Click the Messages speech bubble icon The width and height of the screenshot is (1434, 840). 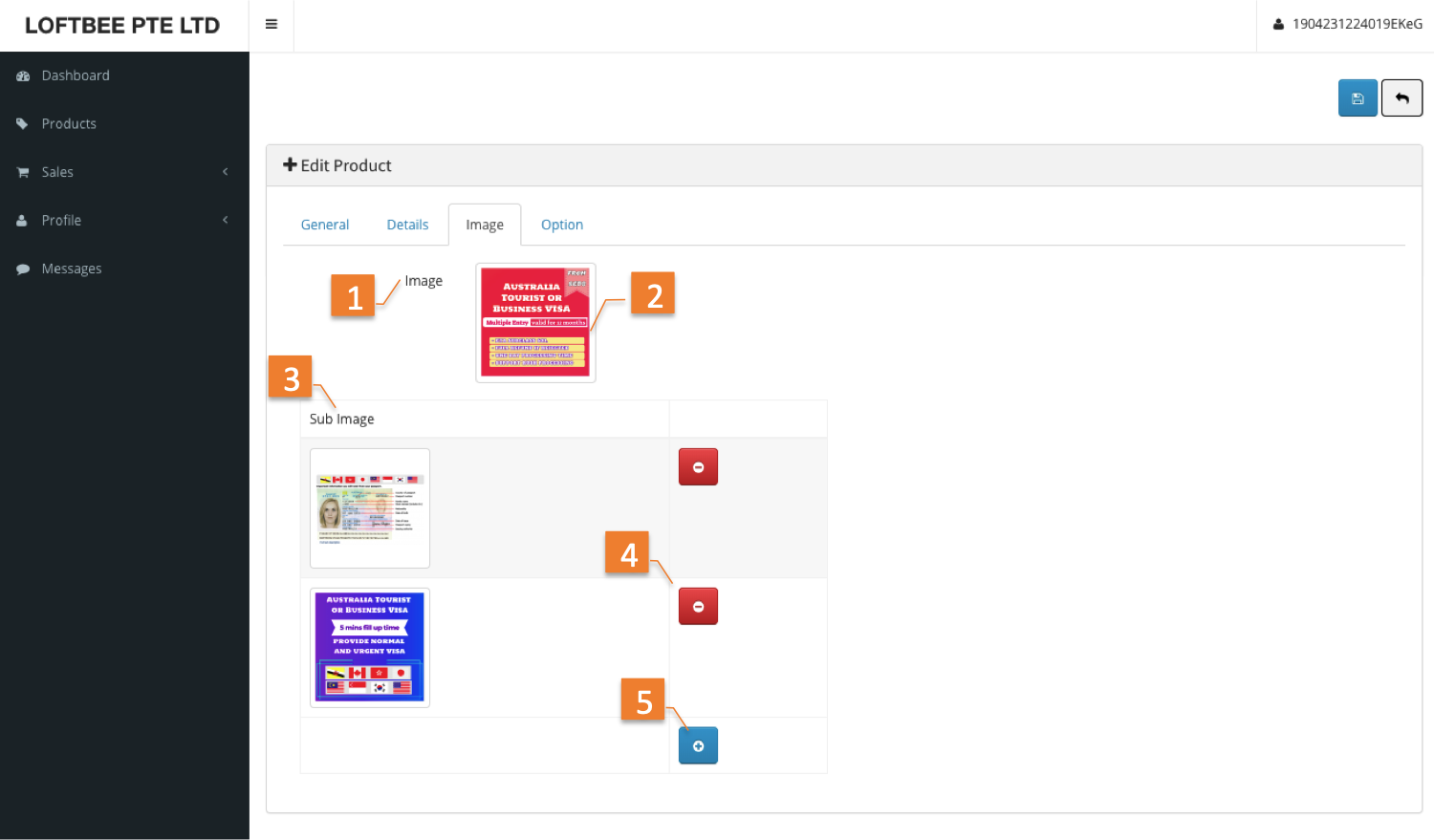pyautogui.click(x=23, y=269)
